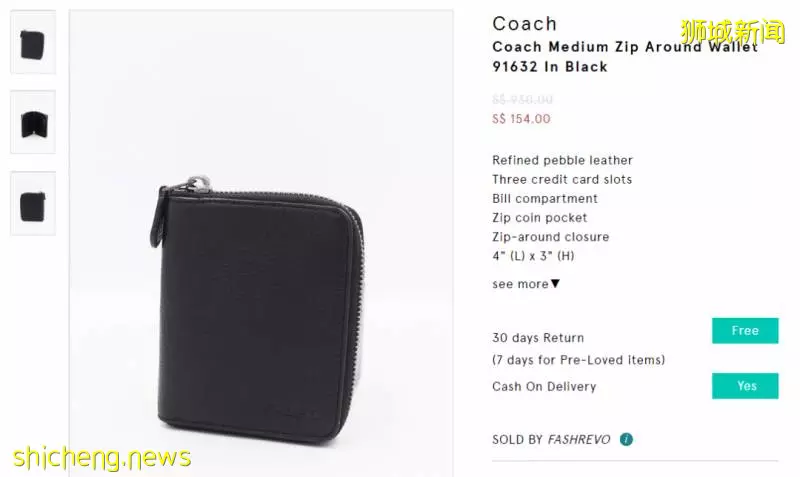
Task: Select the second open wallet thumbnail
Action: tap(33, 122)
